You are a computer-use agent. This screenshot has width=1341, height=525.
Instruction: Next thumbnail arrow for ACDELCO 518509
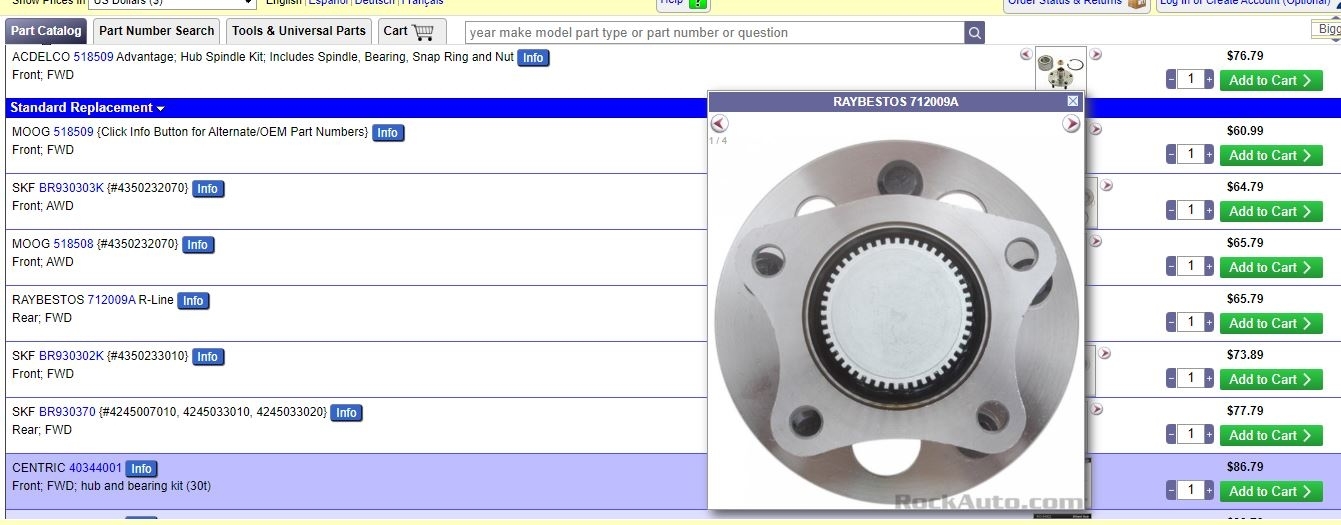pos(1096,54)
